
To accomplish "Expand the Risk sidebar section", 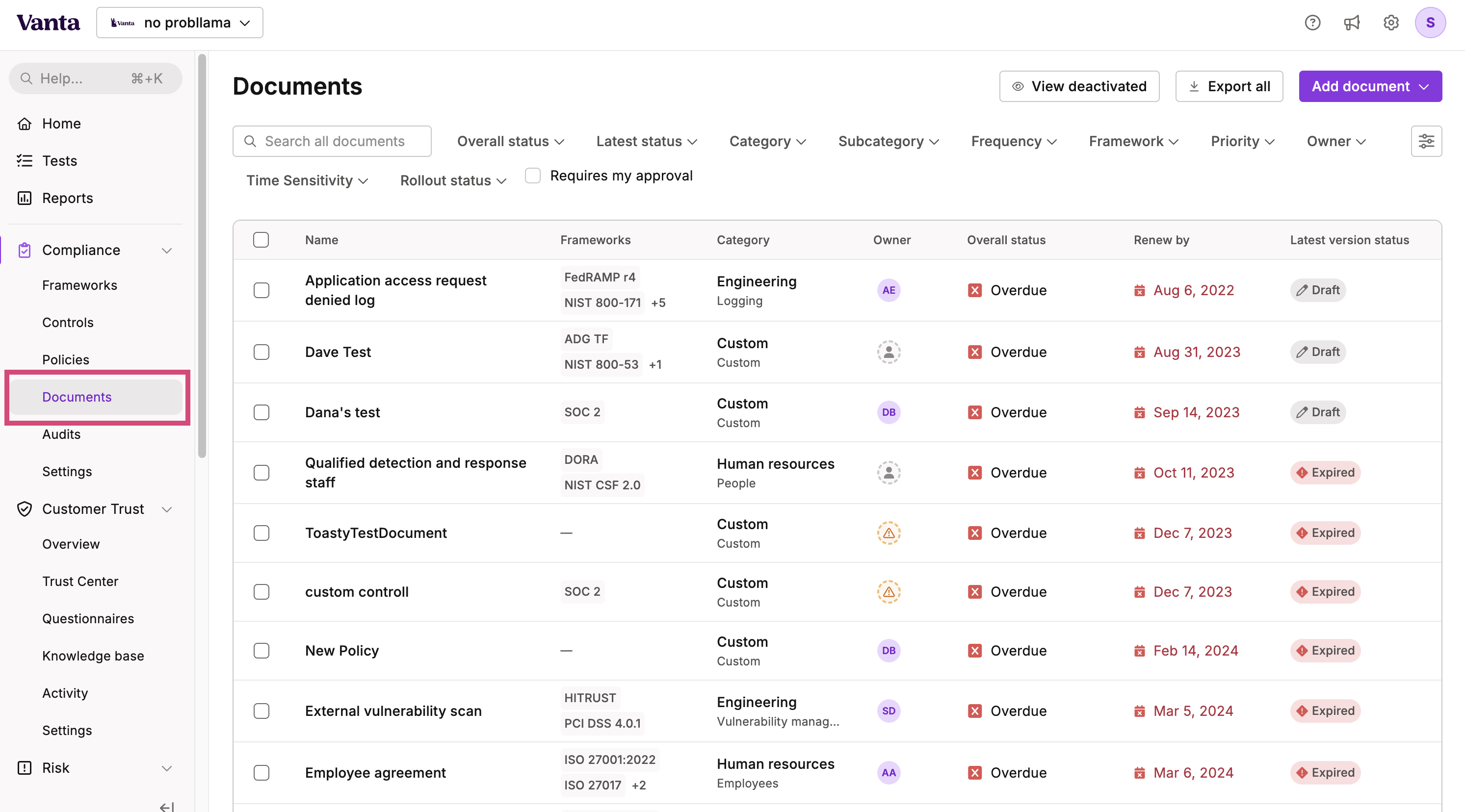I will point(167,768).
